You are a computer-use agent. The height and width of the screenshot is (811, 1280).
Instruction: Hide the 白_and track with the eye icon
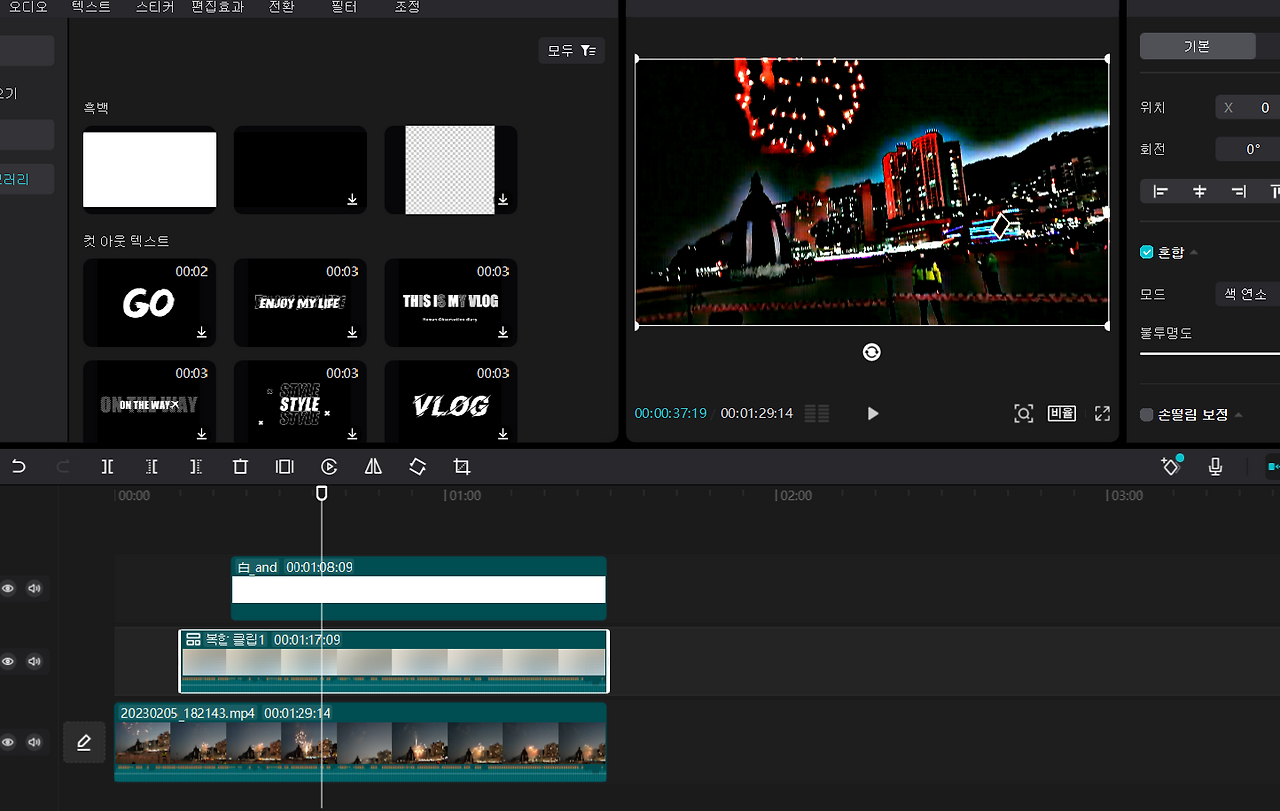[x=8, y=588]
